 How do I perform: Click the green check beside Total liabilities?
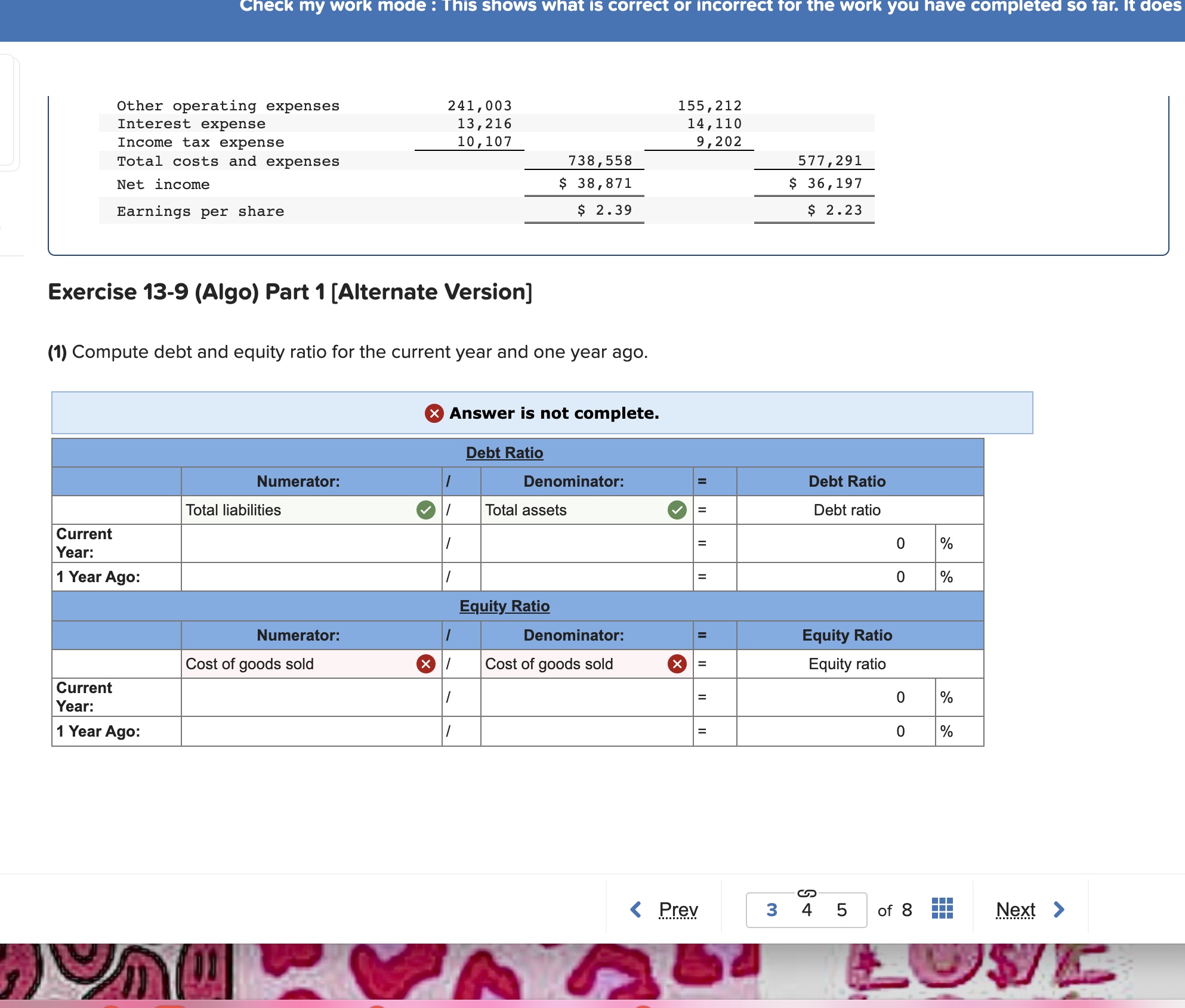click(x=426, y=510)
